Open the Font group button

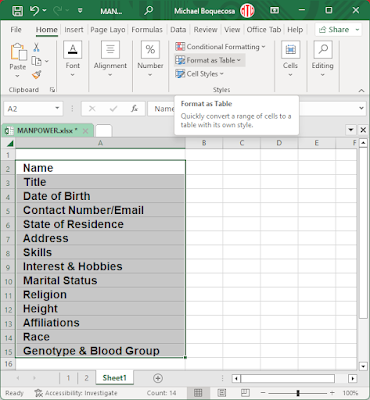click(x=73, y=59)
